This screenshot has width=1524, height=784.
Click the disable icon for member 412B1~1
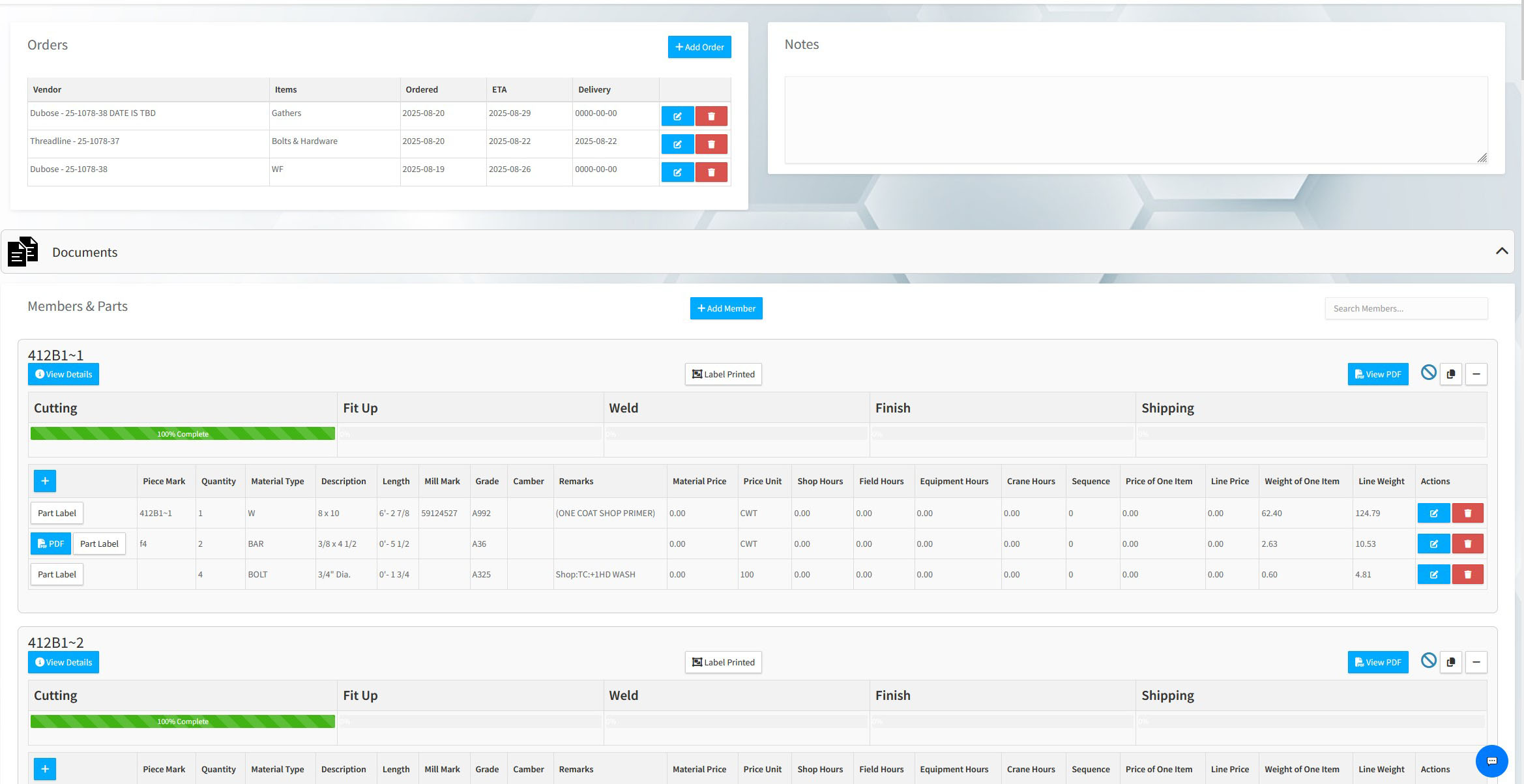pyautogui.click(x=1428, y=373)
